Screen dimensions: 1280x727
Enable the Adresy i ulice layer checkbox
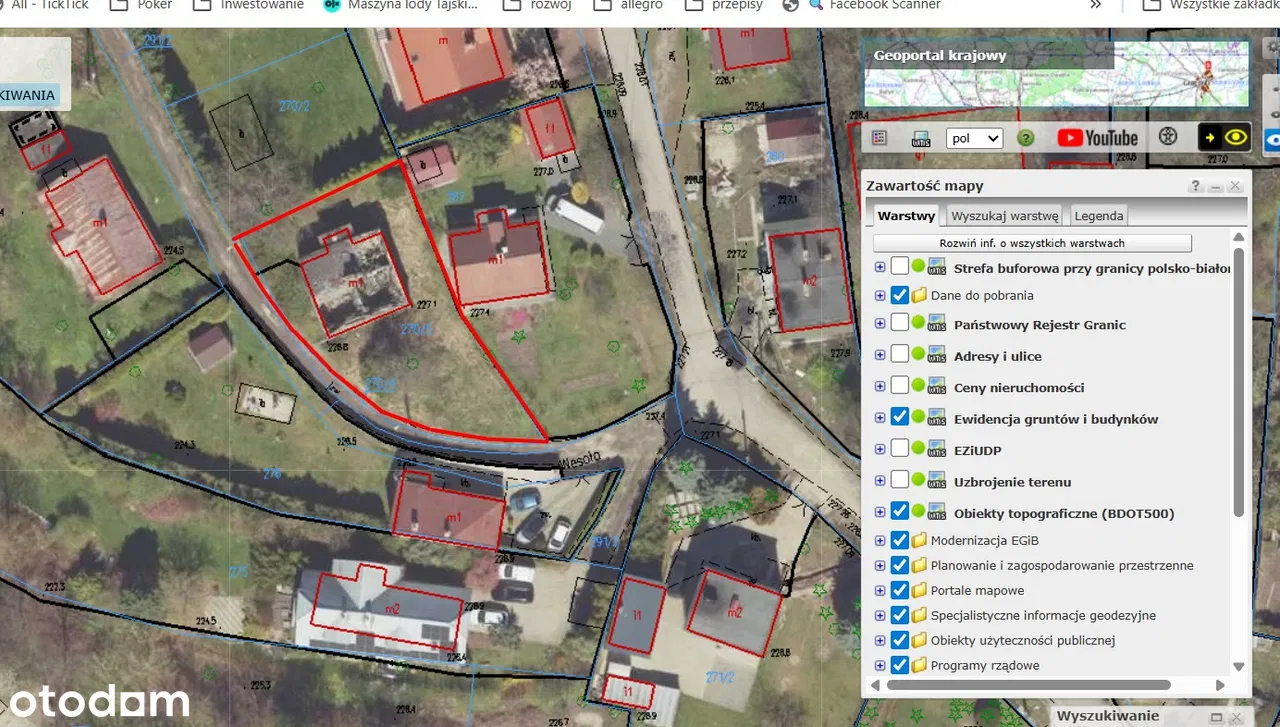(x=900, y=354)
